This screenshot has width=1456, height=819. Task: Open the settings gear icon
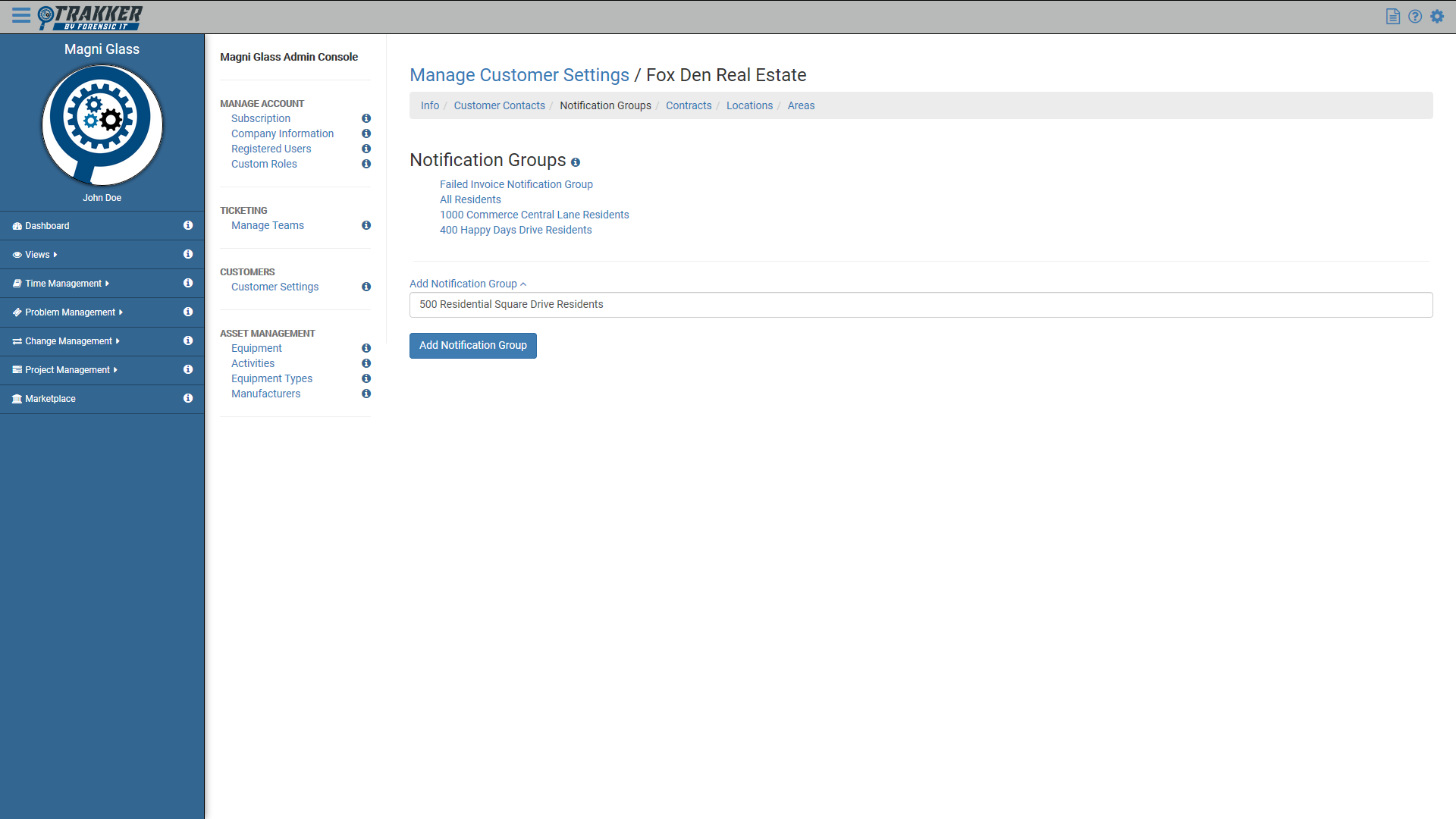pos(1437,17)
